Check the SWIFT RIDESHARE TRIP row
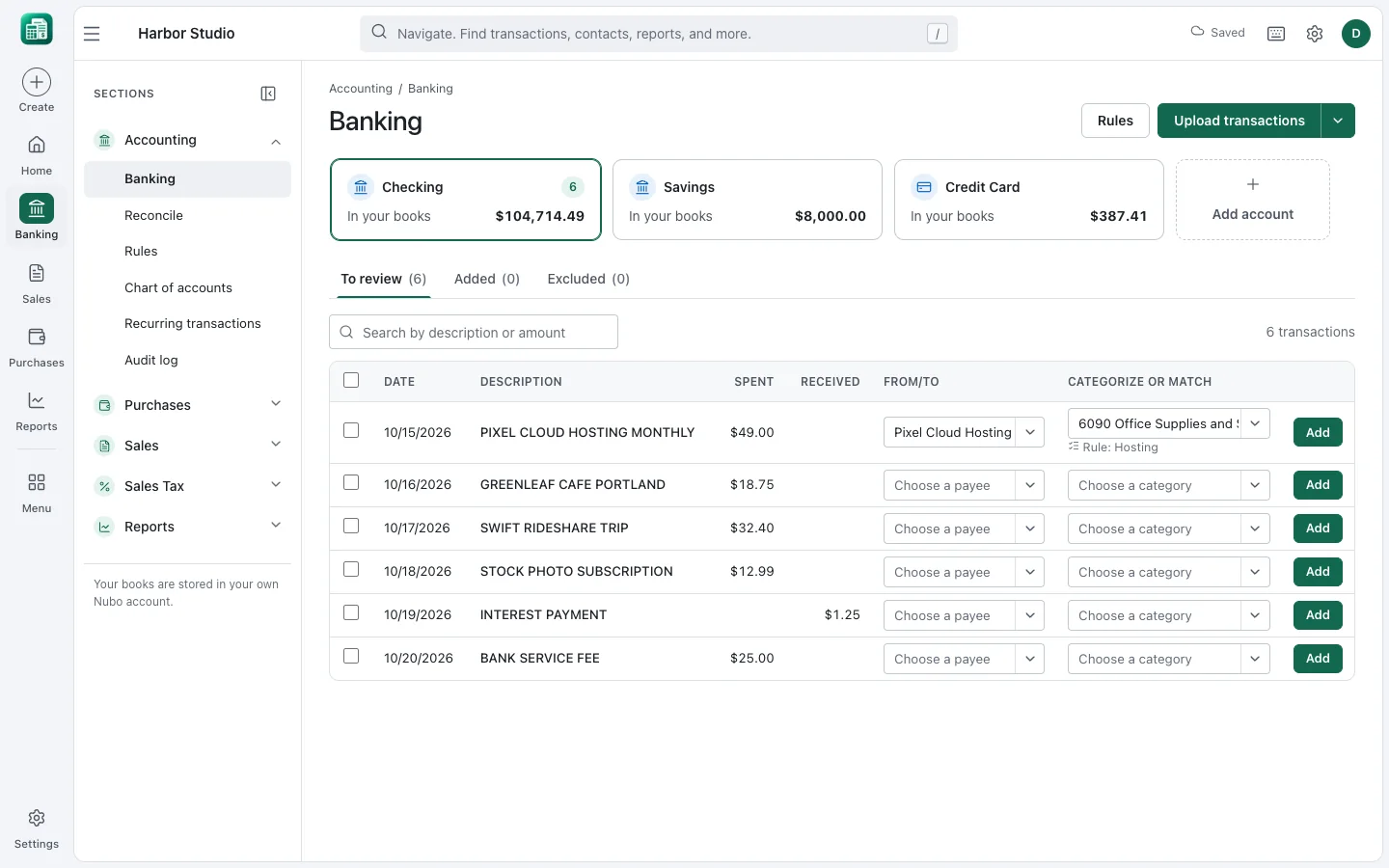 click(x=351, y=526)
